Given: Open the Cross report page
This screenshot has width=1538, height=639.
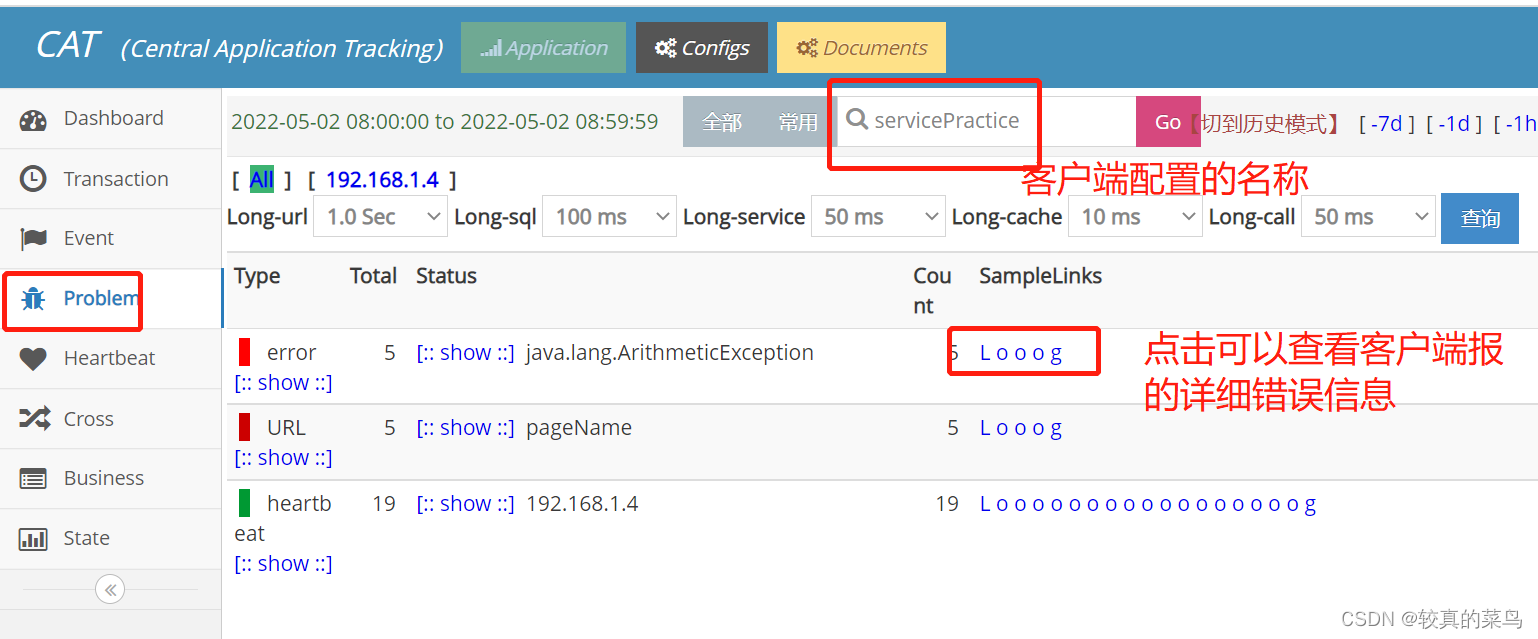Looking at the screenshot, I should [x=110, y=419].
